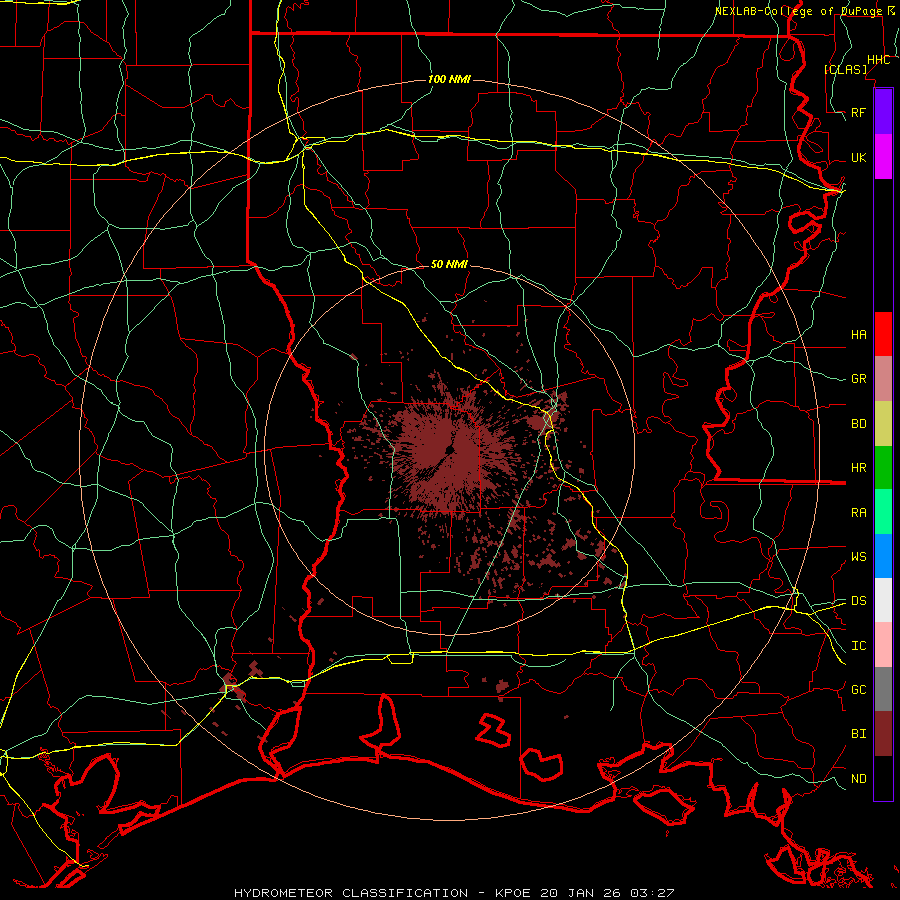Screen dimensions: 900x900
Task: Click the ND legend label
Action: point(858,778)
